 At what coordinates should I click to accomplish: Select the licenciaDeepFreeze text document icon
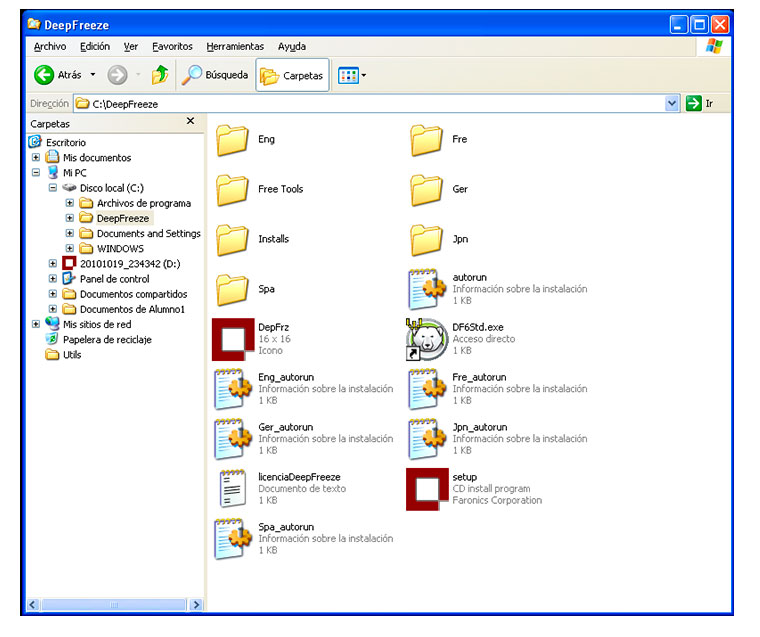tap(232, 489)
